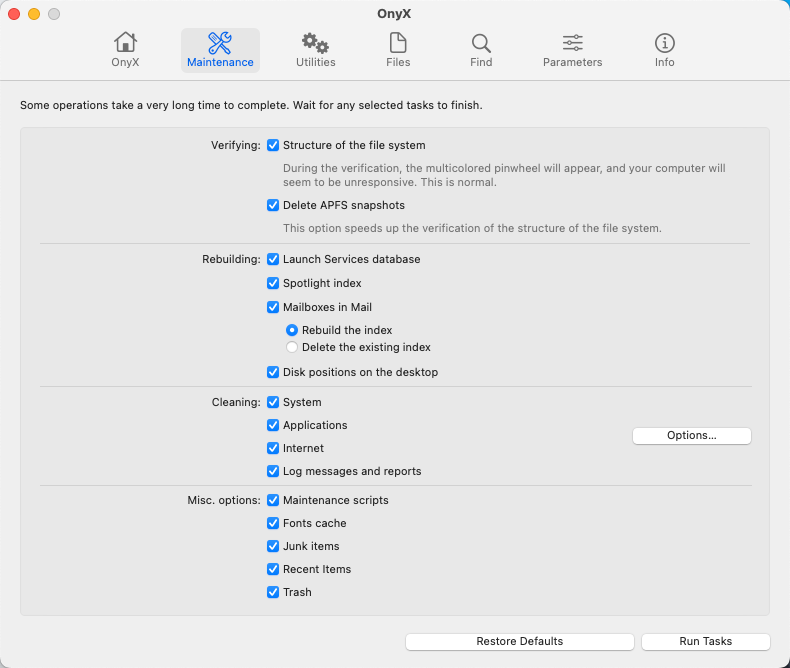Close the OnyX window
The height and width of the screenshot is (668, 790).
coord(14,14)
